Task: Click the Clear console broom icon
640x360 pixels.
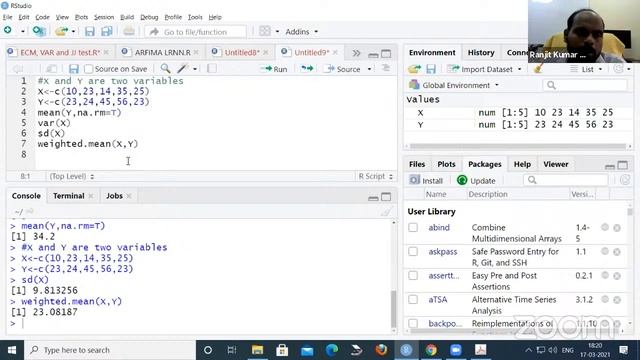Action: point(386,211)
